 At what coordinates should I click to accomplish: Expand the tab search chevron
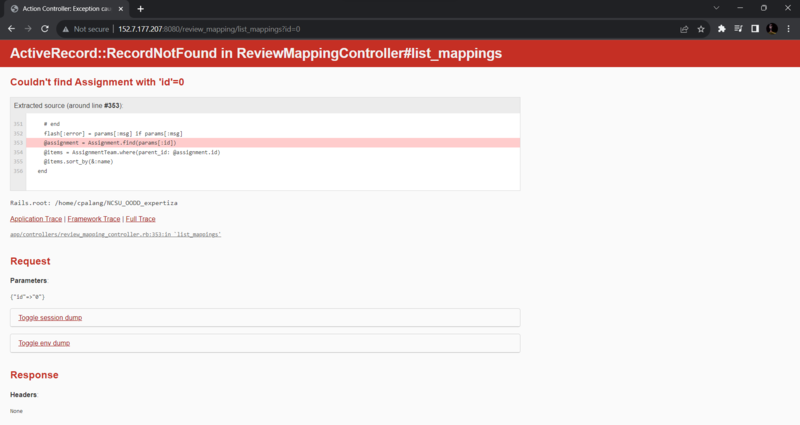716,8
